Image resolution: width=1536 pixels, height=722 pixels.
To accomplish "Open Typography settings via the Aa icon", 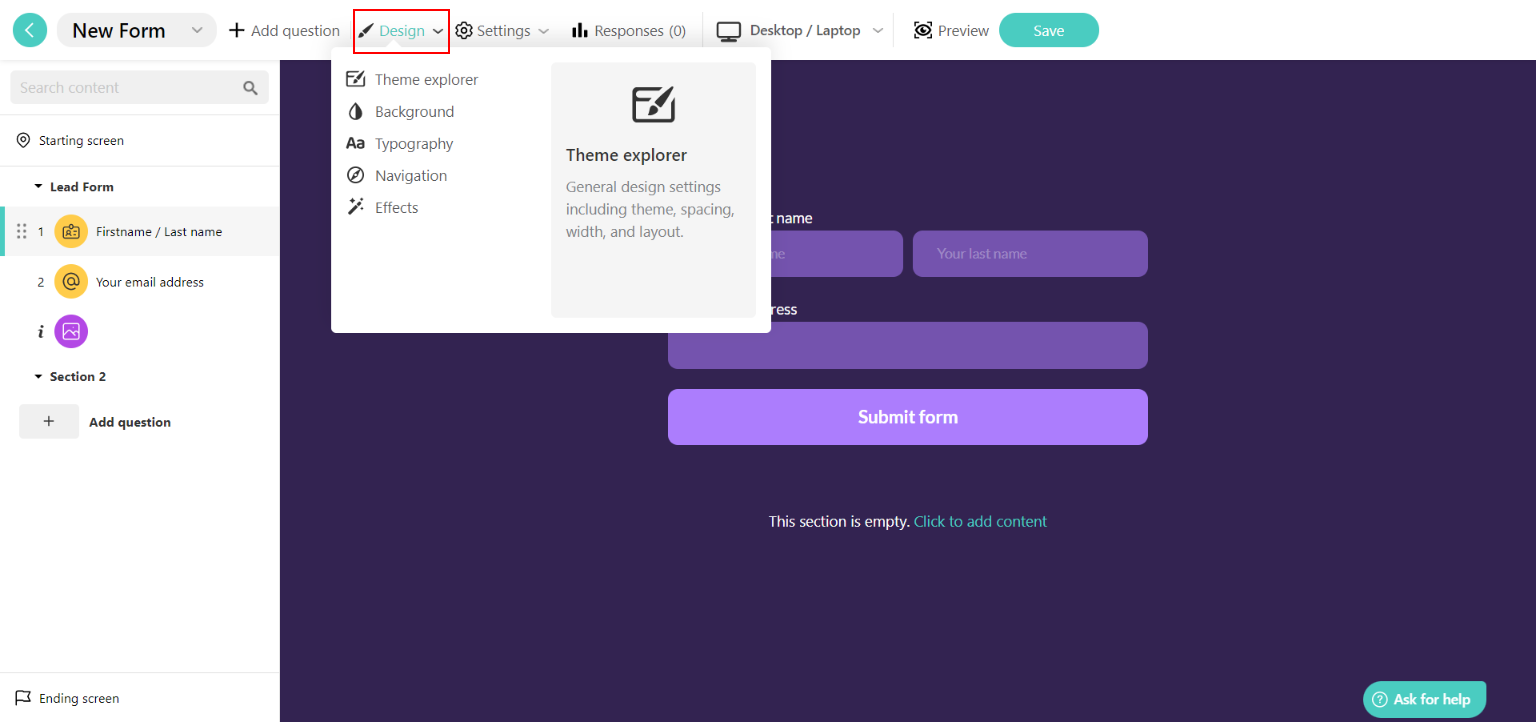I will [356, 143].
